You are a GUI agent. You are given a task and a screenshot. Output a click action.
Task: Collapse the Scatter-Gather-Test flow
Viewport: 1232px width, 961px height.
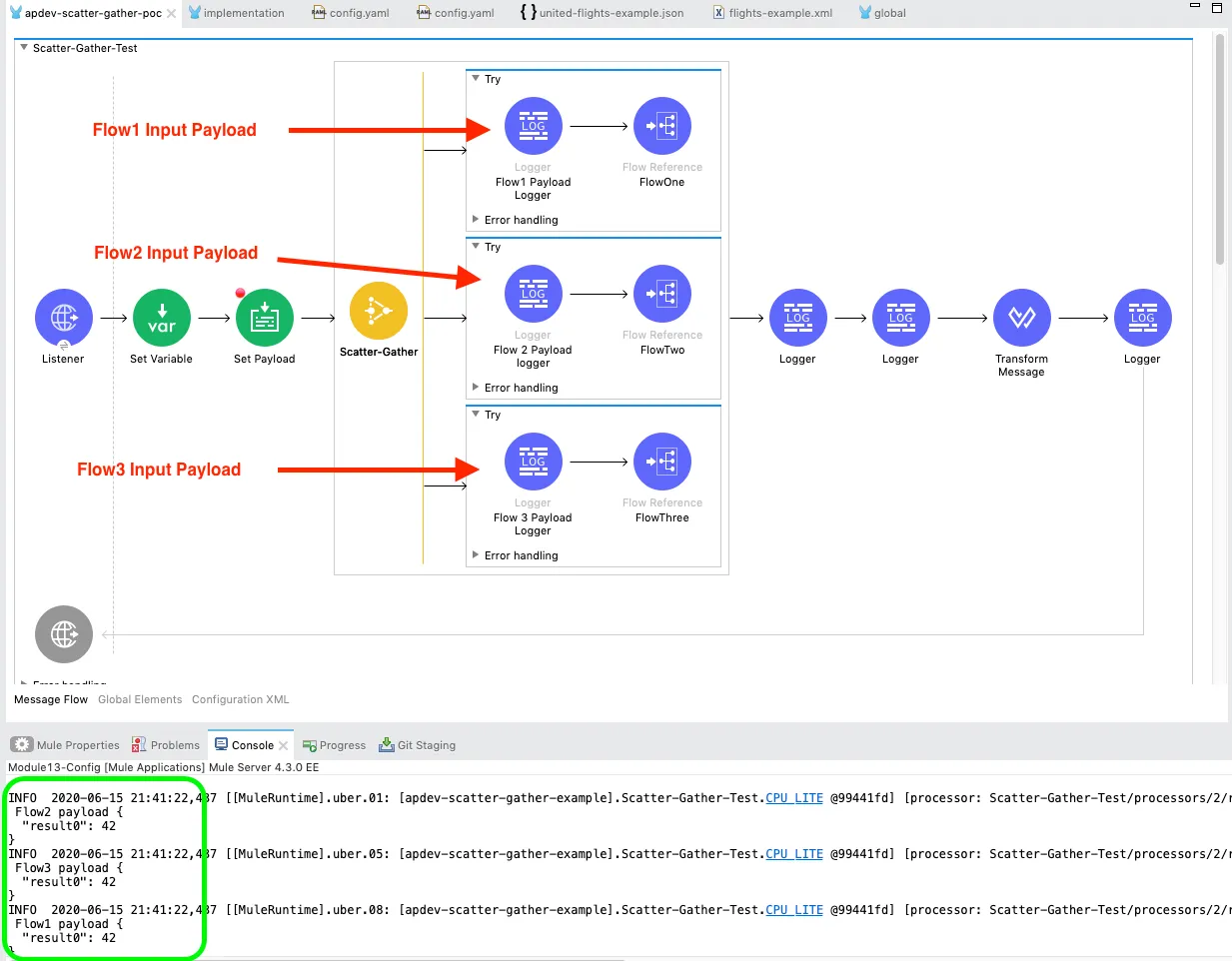coord(24,48)
